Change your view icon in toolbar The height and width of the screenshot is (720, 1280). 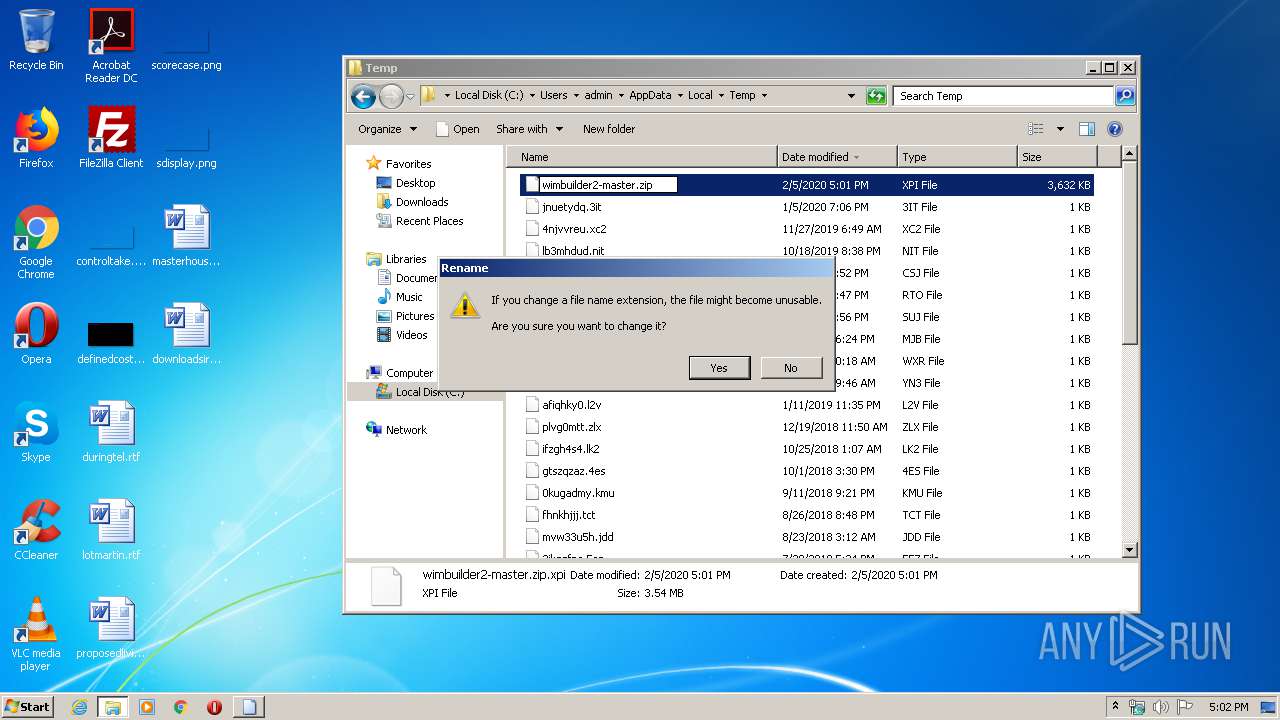1036,129
